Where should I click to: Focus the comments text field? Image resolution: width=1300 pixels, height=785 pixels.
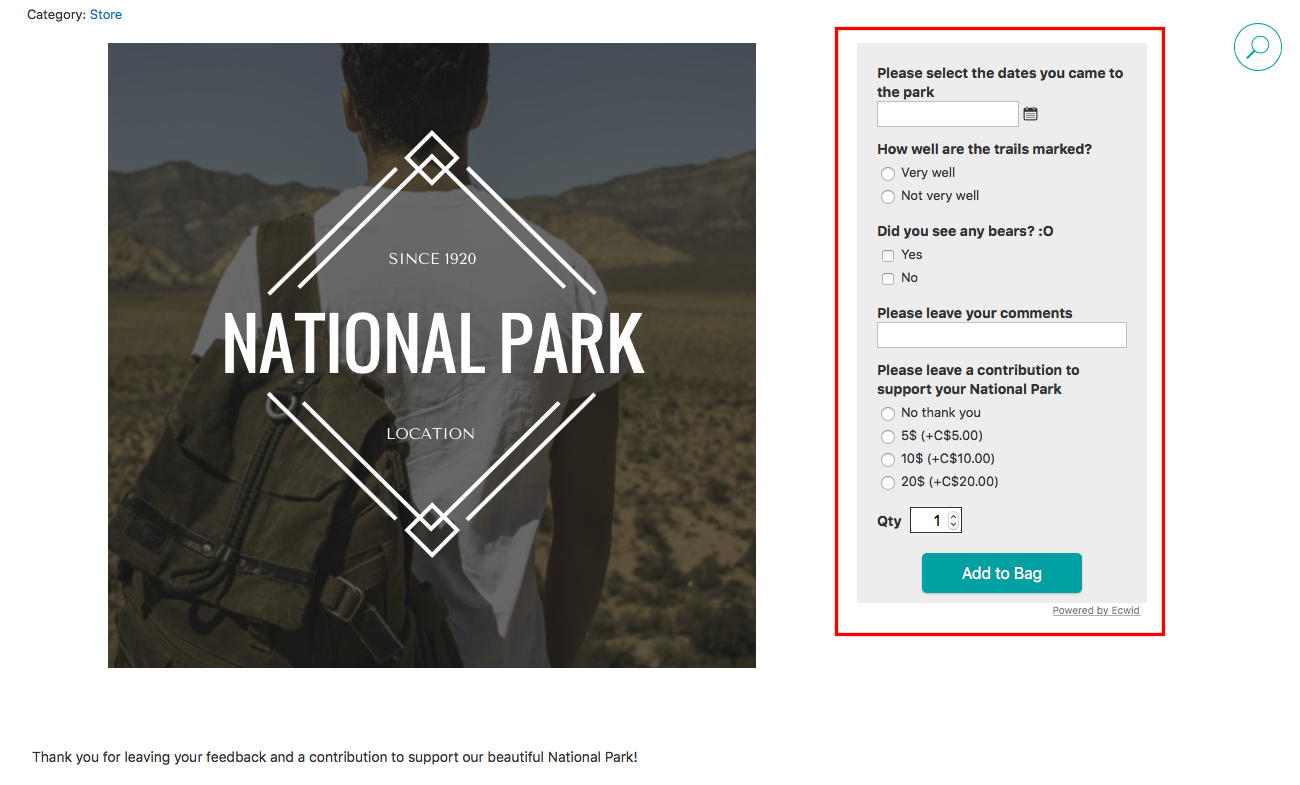tap(1002, 335)
